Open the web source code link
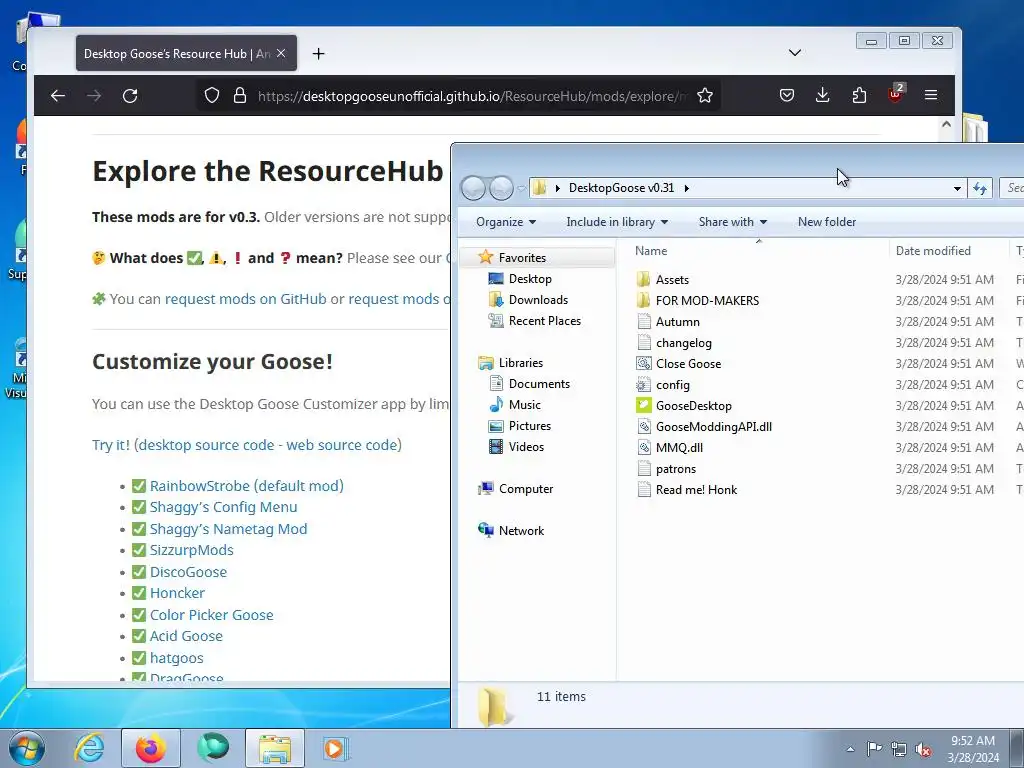 tap(342, 445)
